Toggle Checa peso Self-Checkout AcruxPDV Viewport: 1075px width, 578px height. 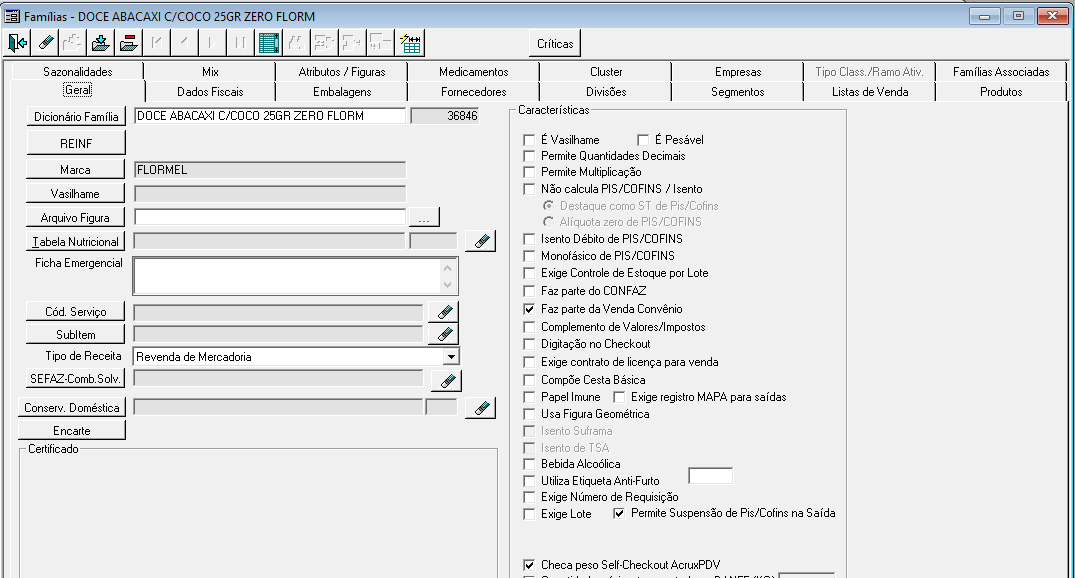[529, 565]
